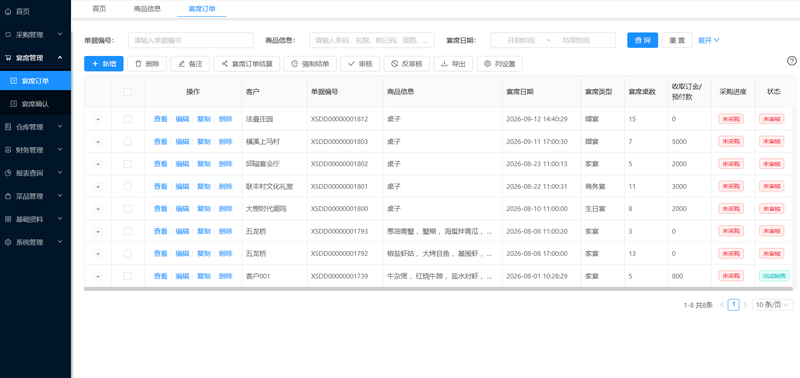Expand row details for XSDD00000001801

point(98,187)
